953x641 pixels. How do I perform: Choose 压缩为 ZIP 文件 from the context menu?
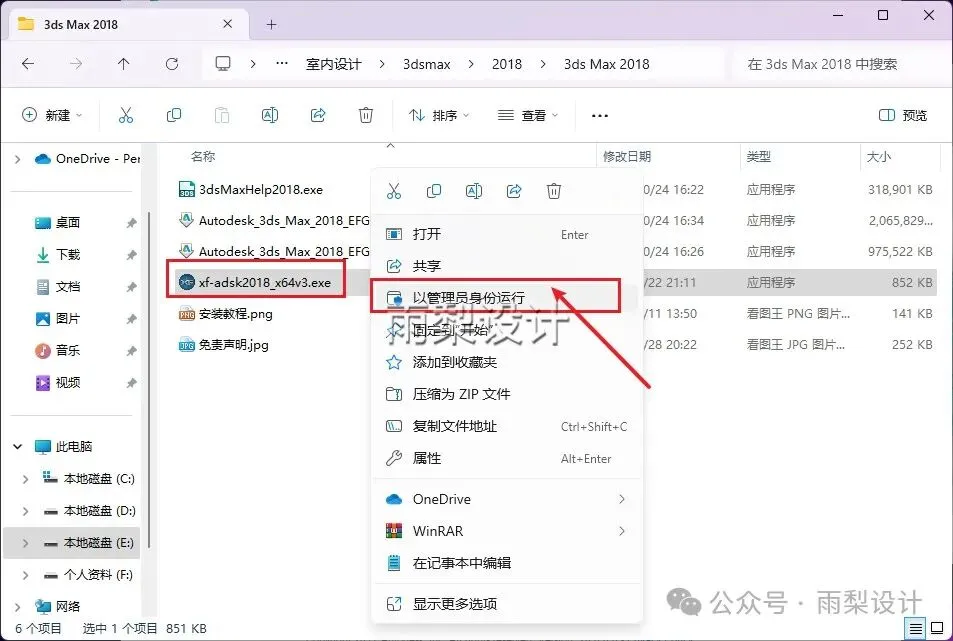(507, 394)
